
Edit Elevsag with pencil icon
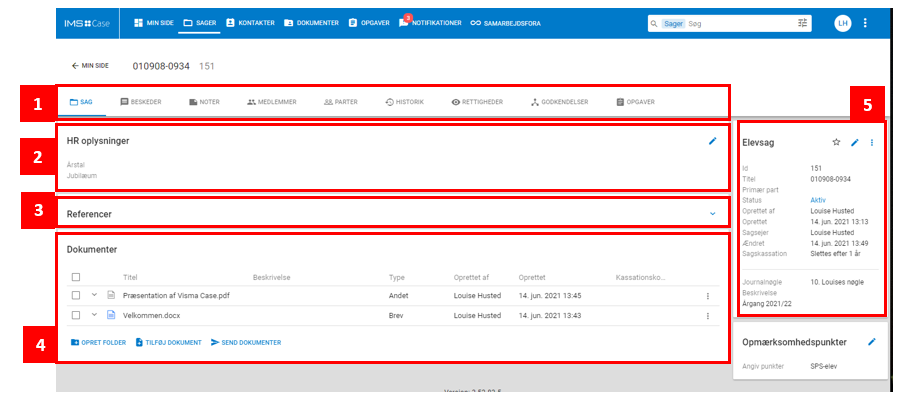point(855,142)
